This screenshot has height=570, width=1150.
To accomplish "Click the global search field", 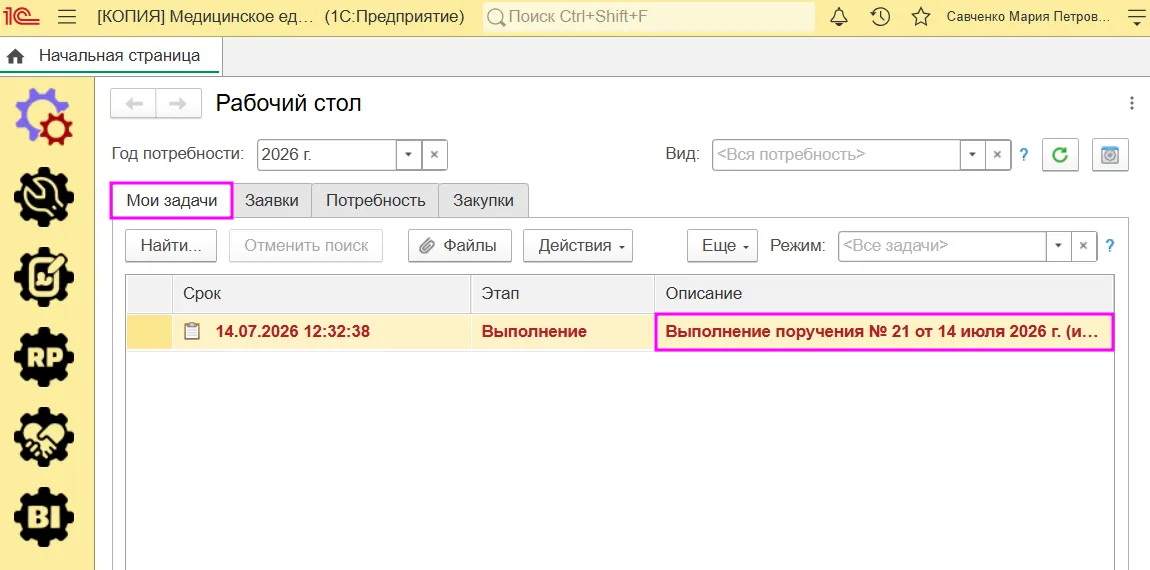I will click(x=649, y=17).
